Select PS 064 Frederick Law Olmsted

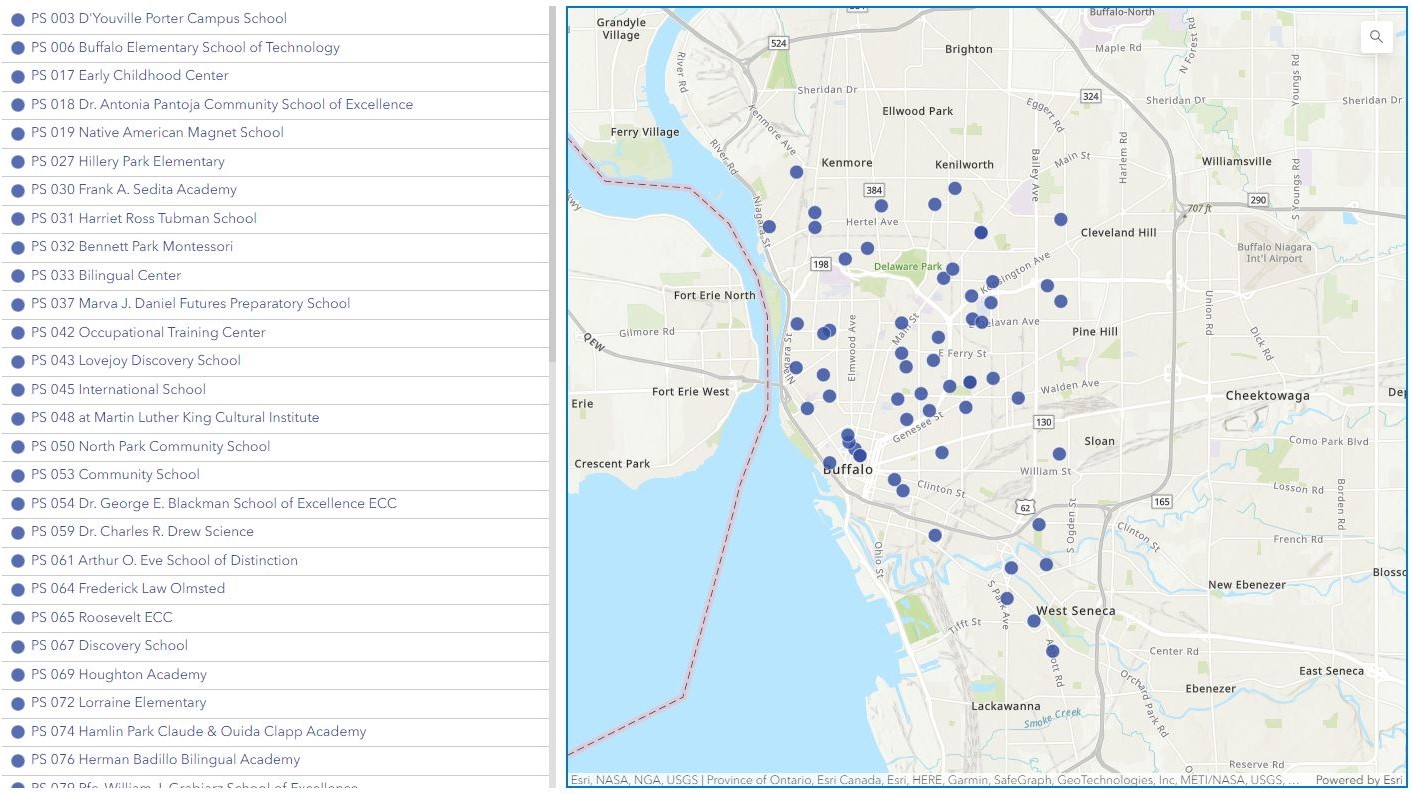pos(130,588)
